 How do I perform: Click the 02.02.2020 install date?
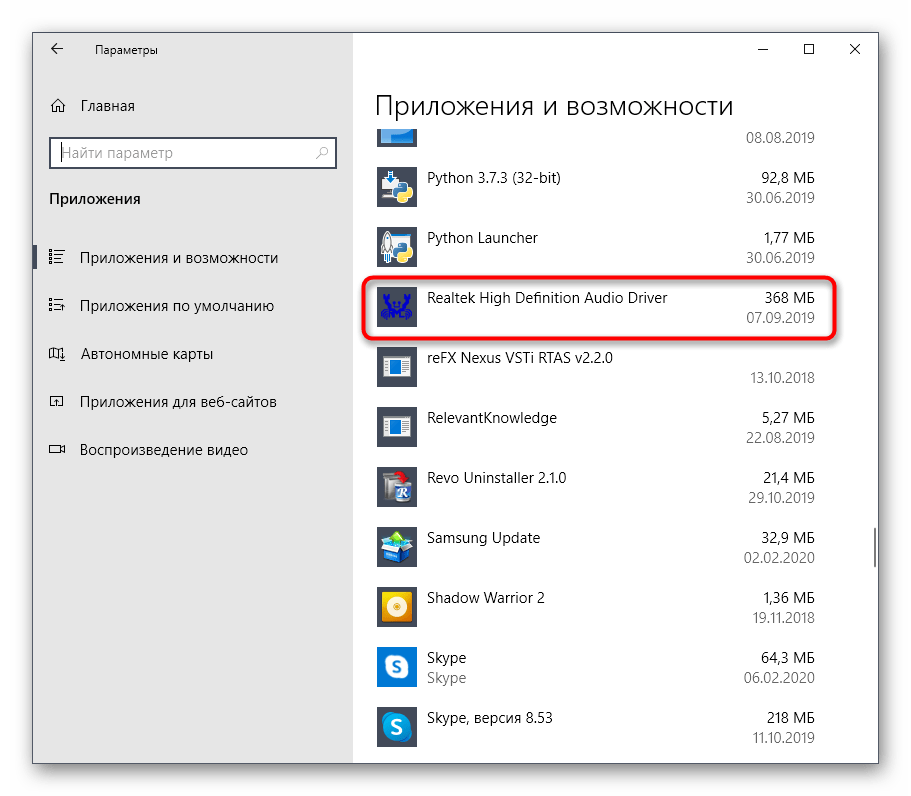click(779, 558)
